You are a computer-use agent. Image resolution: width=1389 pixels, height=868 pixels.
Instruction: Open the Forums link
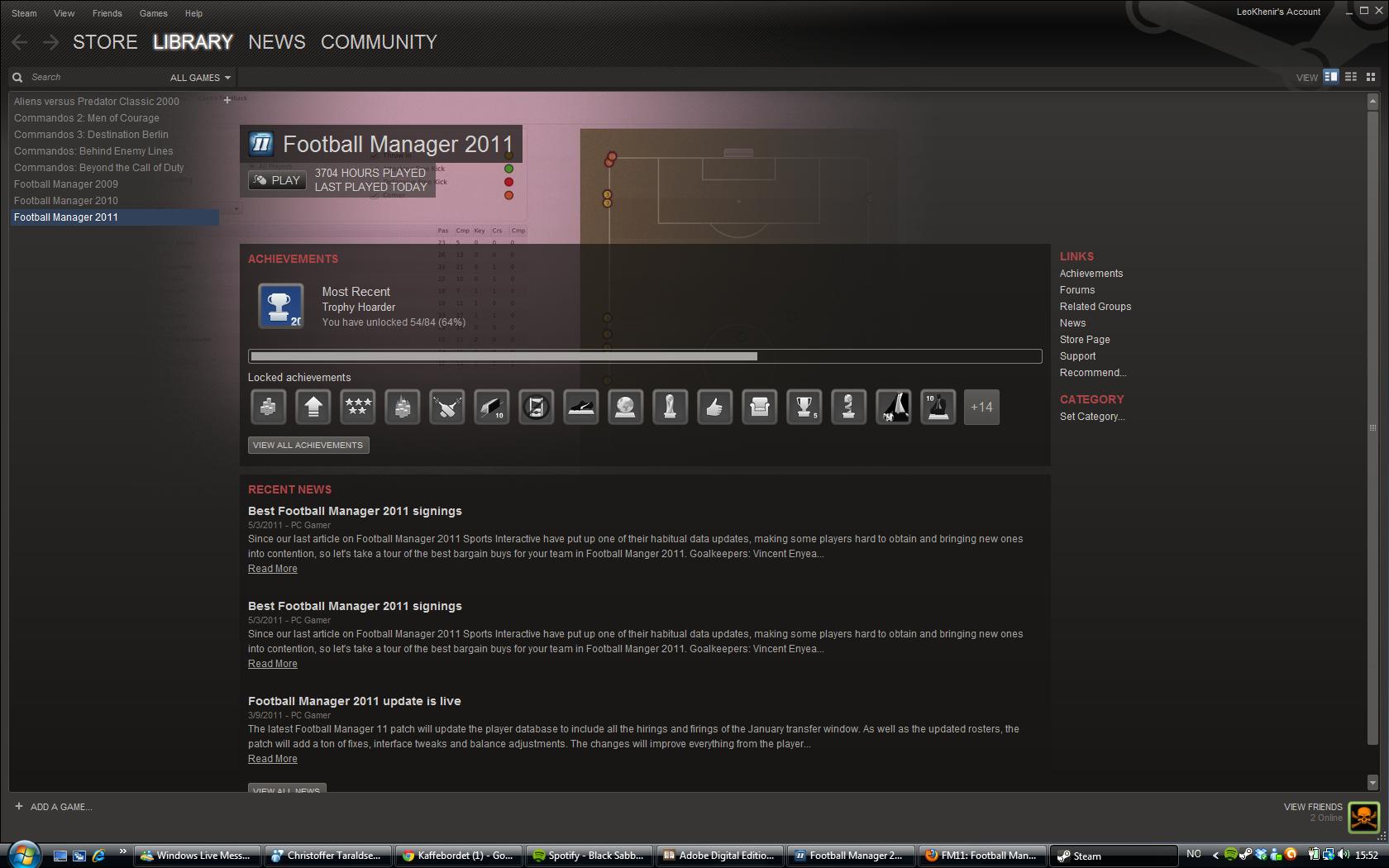(x=1077, y=290)
